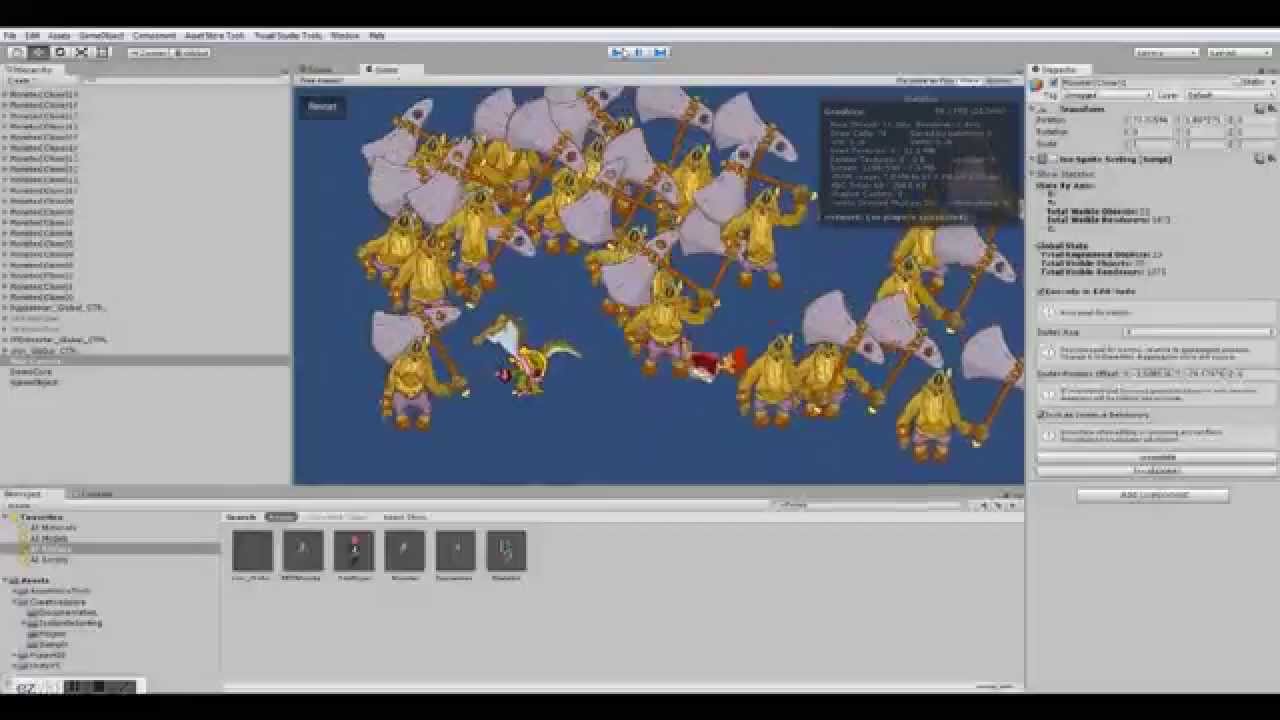Switch to the Console tab
Viewport: 1280px width, 720px height.
click(95, 494)
